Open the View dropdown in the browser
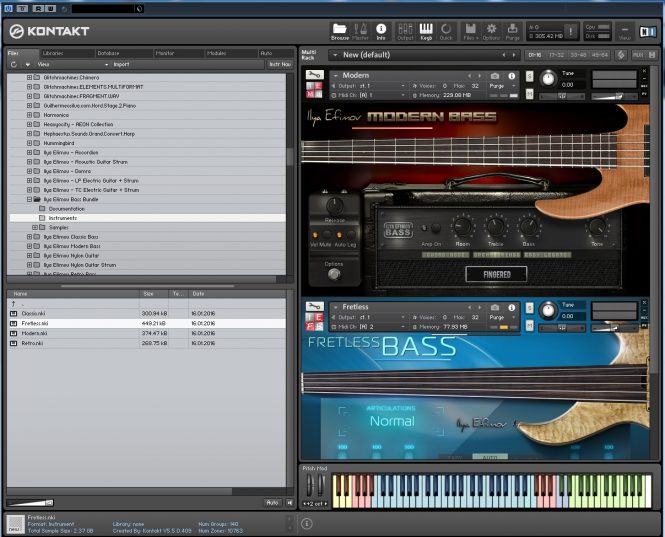Image resolution: width=665 pixels, height=537 pixels. 73,64
